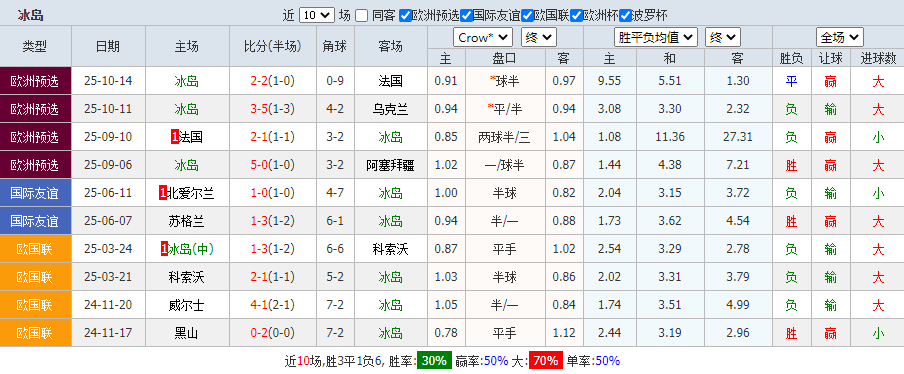Image resolution: width=904 pixels, height=374 pixels.
Task: Click the red card badge next to 冰岛(中)
Action: click(164, 250)
